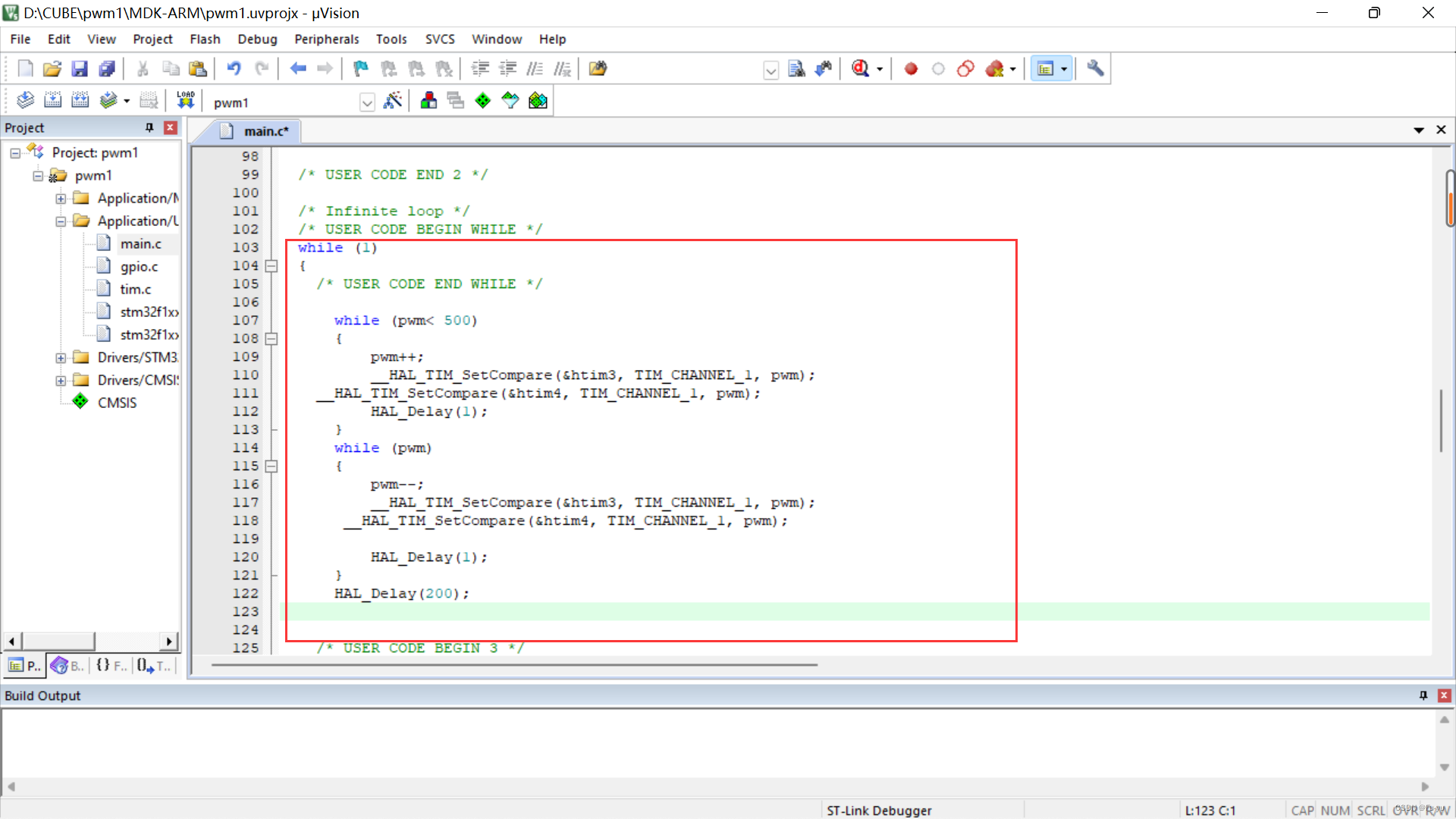Switch to the Templates tab in Project panel
The image size is (1456, 819).
pos(154,666)
